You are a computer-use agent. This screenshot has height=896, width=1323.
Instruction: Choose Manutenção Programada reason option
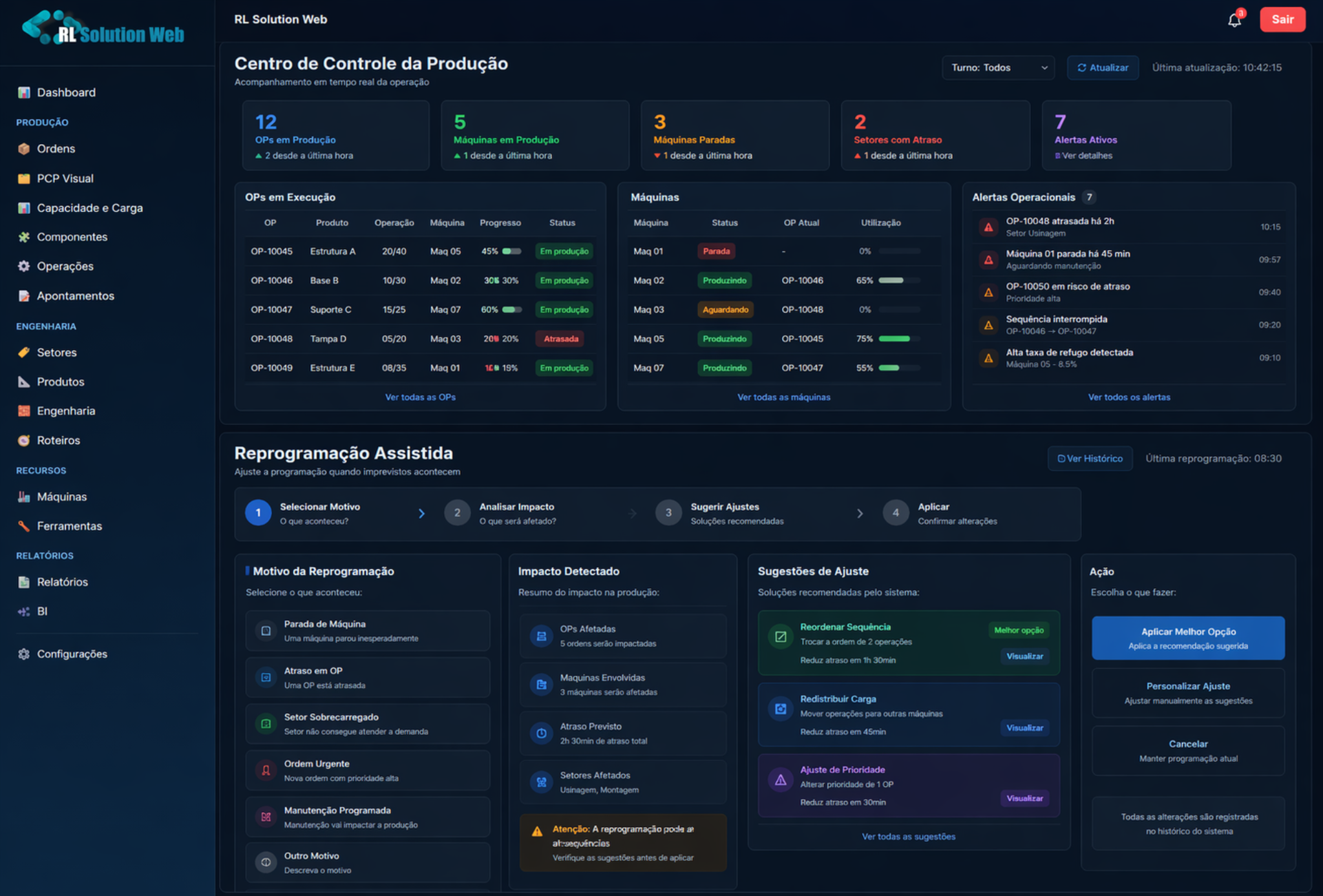pos(367,817)
